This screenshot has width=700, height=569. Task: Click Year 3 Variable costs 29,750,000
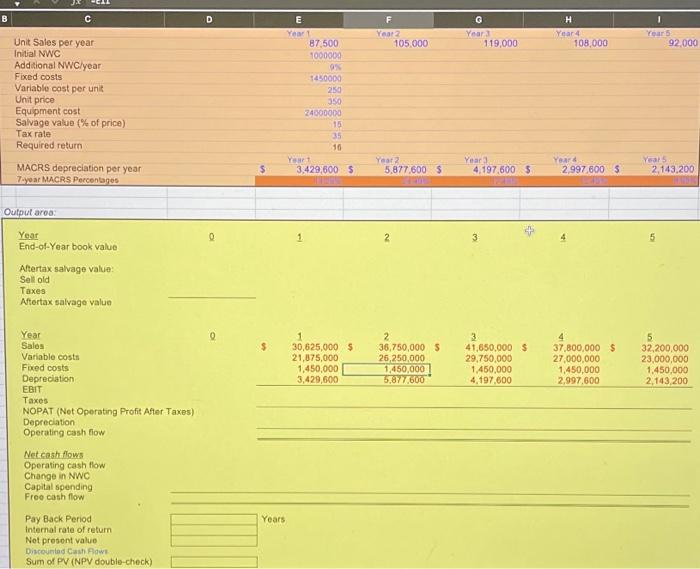pyautogui.click(x=489, y=359)
